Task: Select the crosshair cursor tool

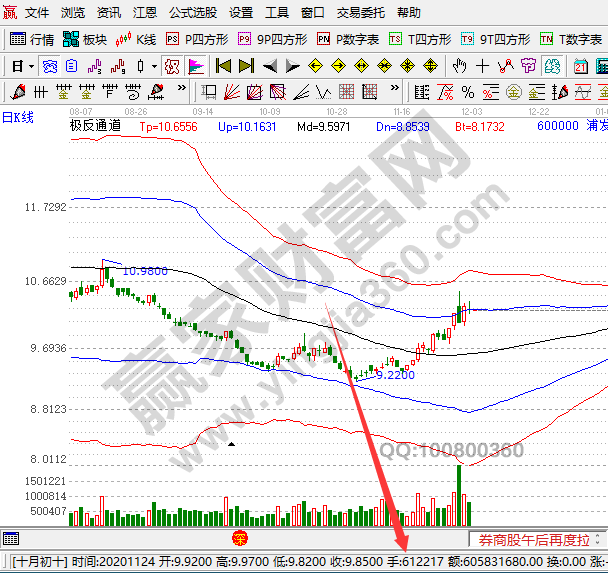Action: [x=483, y=66]
